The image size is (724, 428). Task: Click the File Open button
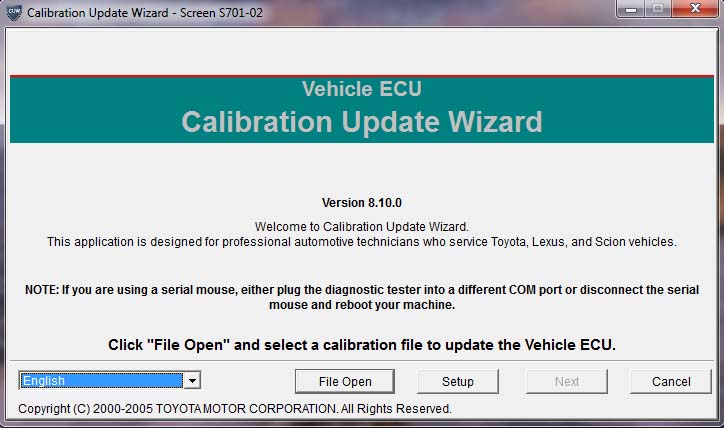point(345,381)
